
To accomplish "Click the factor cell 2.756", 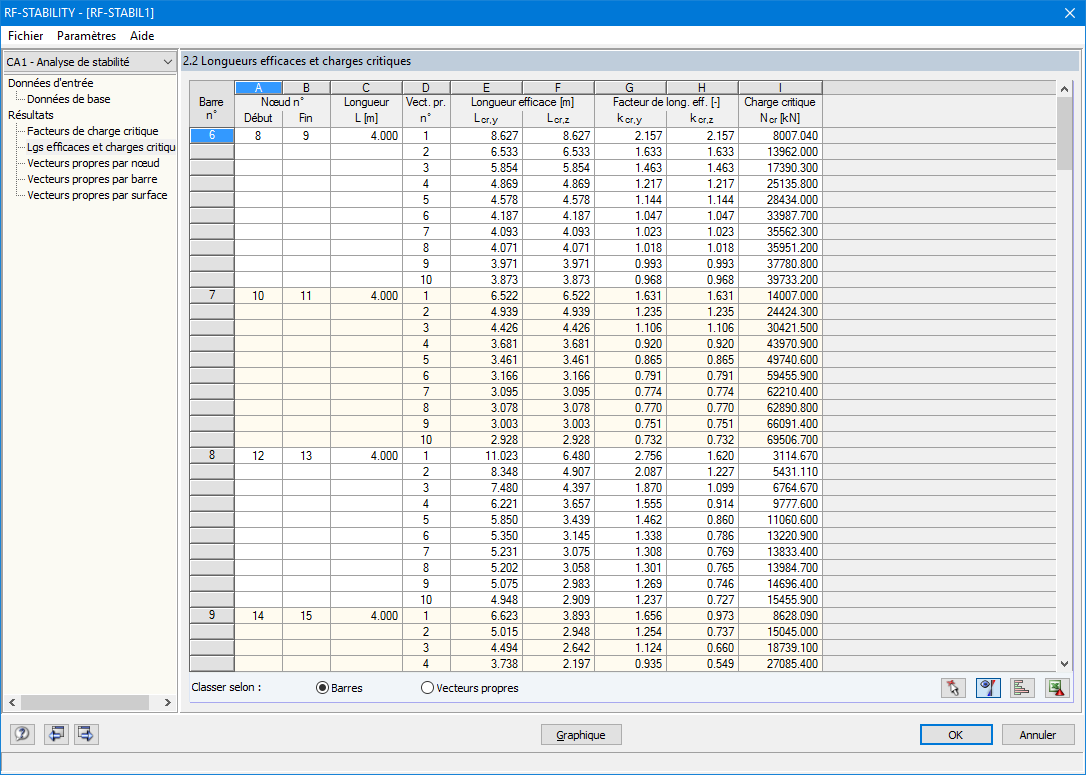I will (x=630, y=456).
